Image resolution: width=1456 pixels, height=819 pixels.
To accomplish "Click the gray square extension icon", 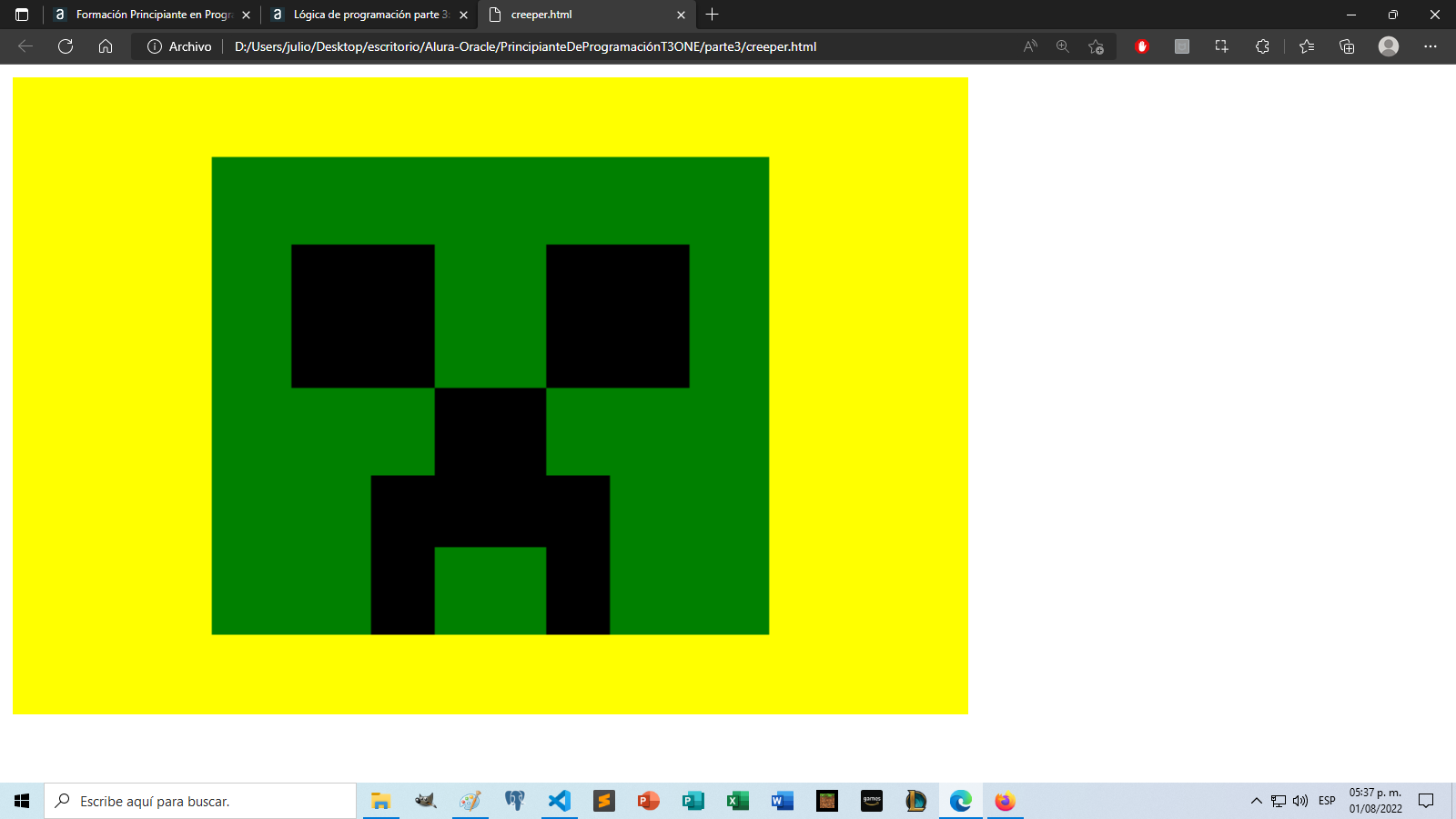I will tap(1182, 46).
